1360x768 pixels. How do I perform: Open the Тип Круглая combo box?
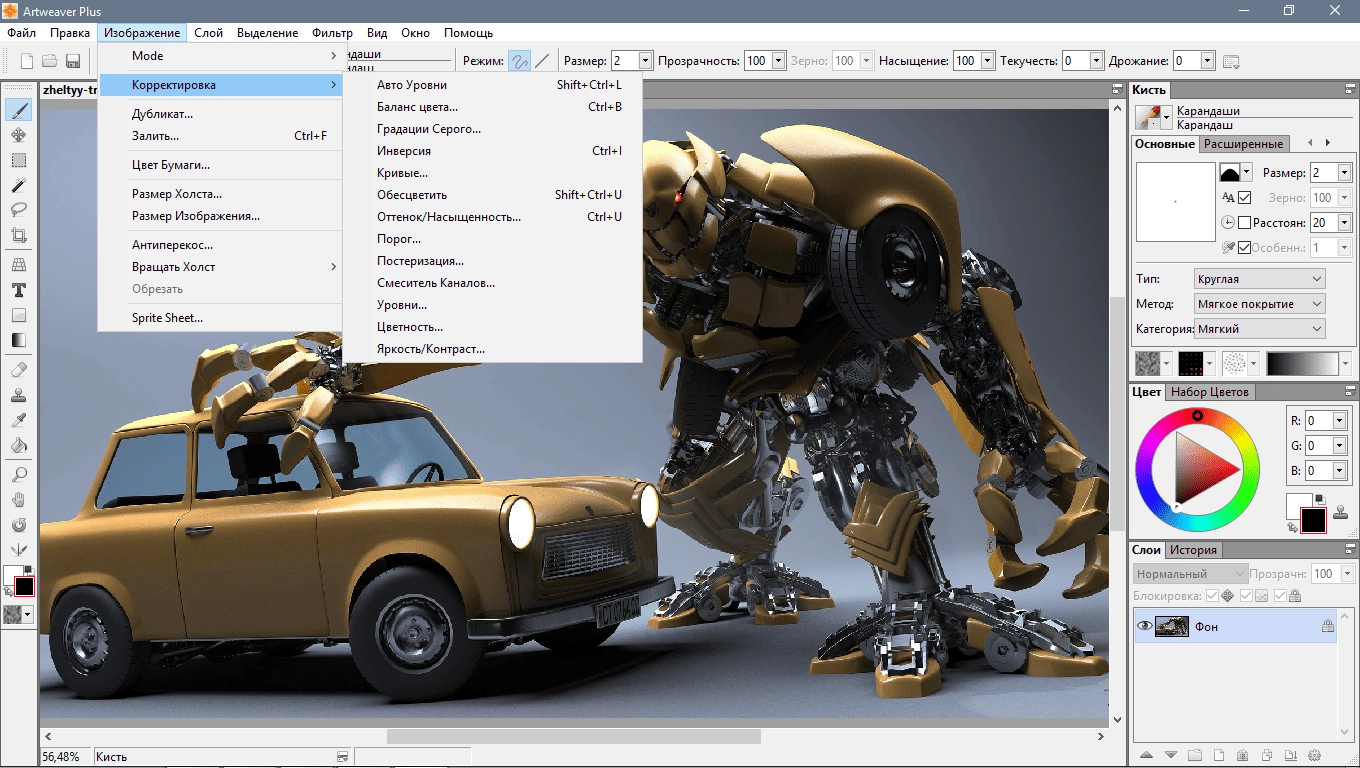coord(1260,279)
